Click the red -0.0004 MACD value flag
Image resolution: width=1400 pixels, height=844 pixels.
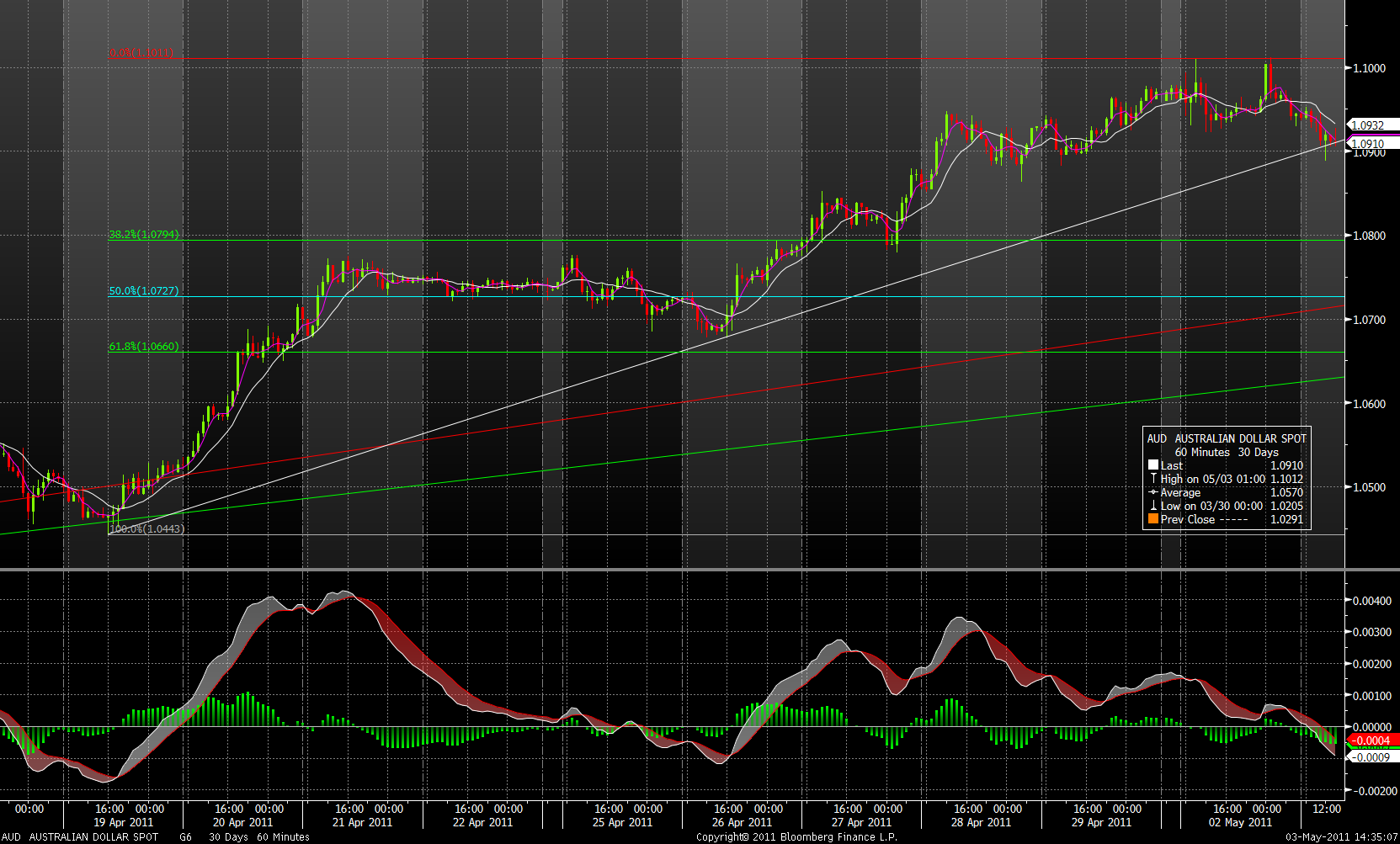[1371, 741]
